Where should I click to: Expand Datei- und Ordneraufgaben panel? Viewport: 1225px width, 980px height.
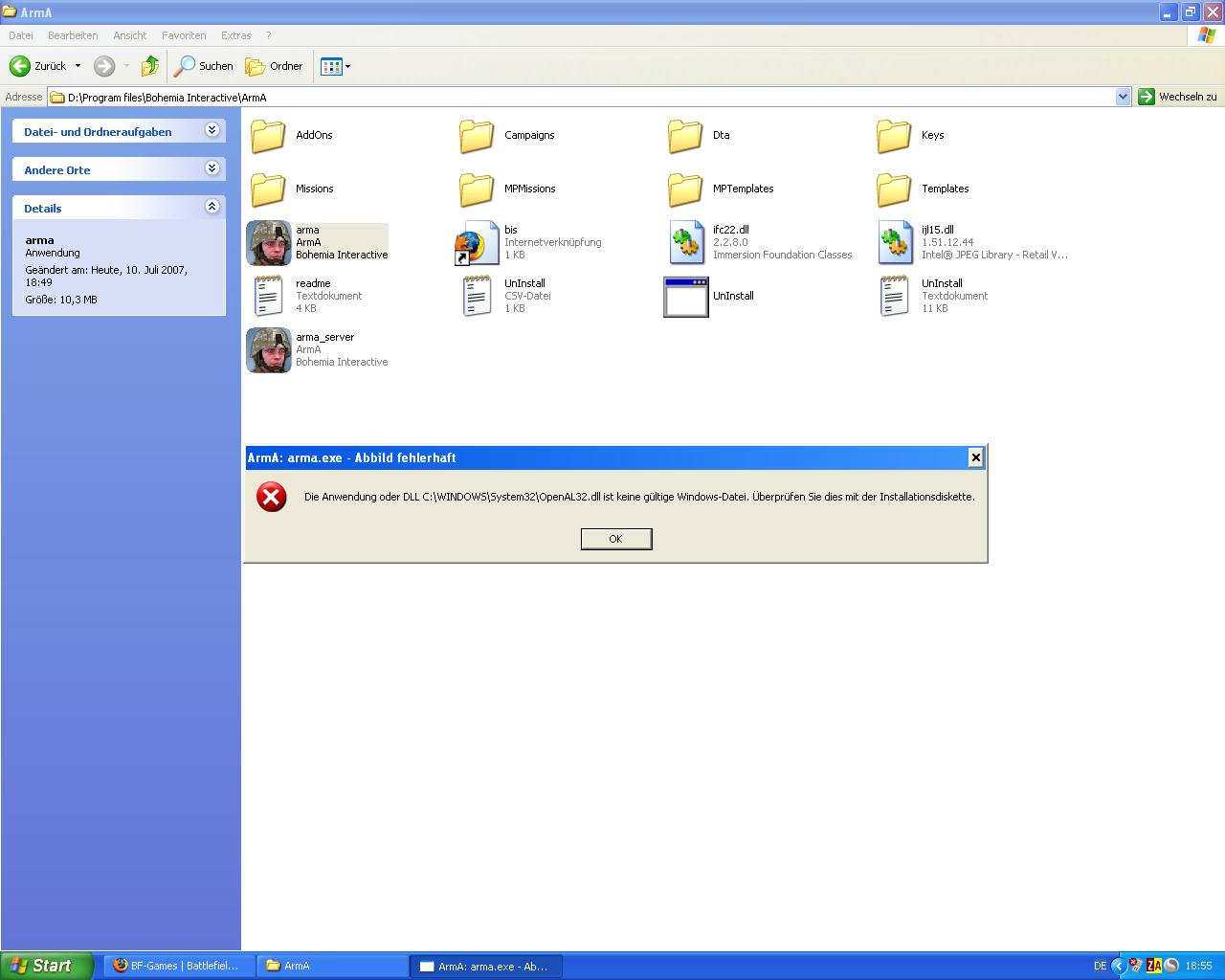tap(212, 130)
